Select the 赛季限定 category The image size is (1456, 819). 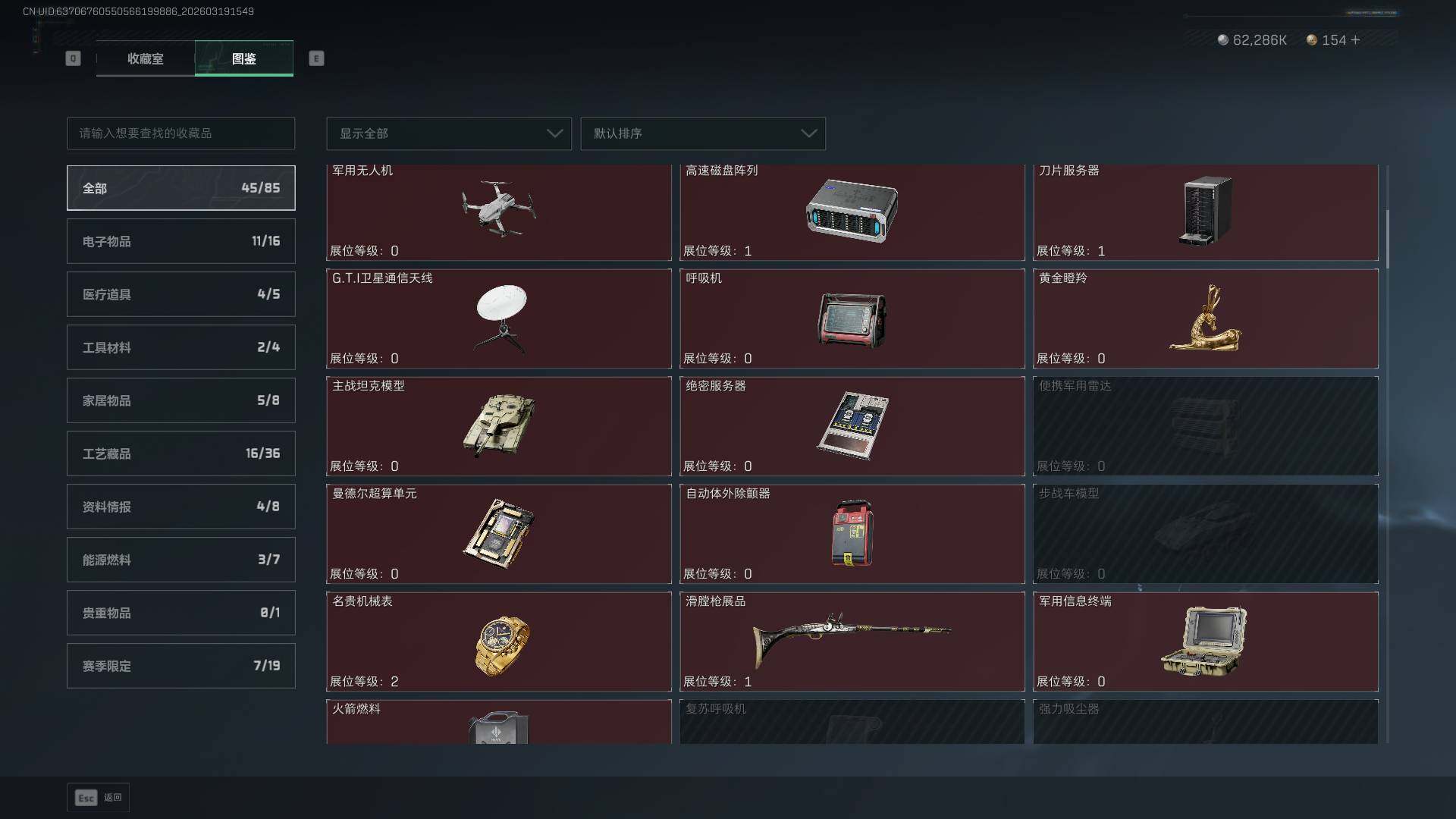[x=181, y=666]
